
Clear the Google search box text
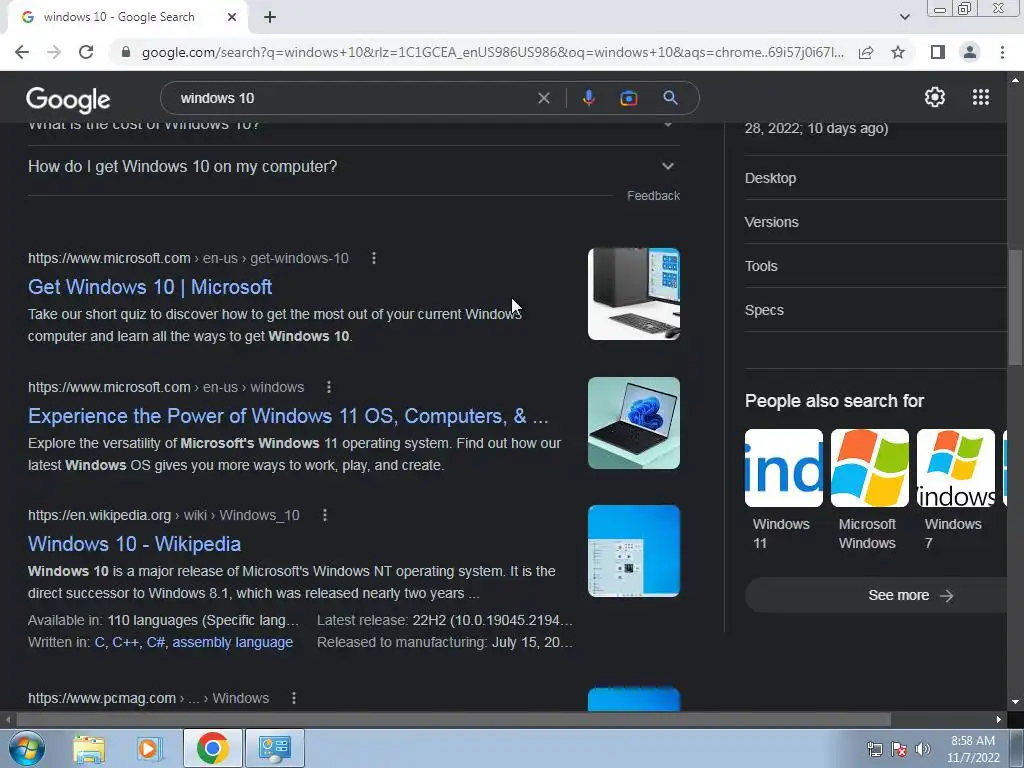pyautogui.click(x=543, y=99)
